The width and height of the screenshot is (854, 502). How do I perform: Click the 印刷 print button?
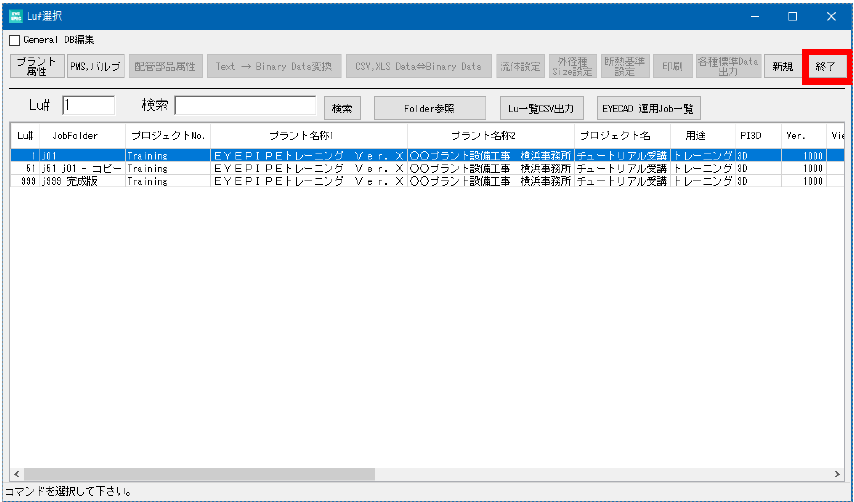point(673,66)
